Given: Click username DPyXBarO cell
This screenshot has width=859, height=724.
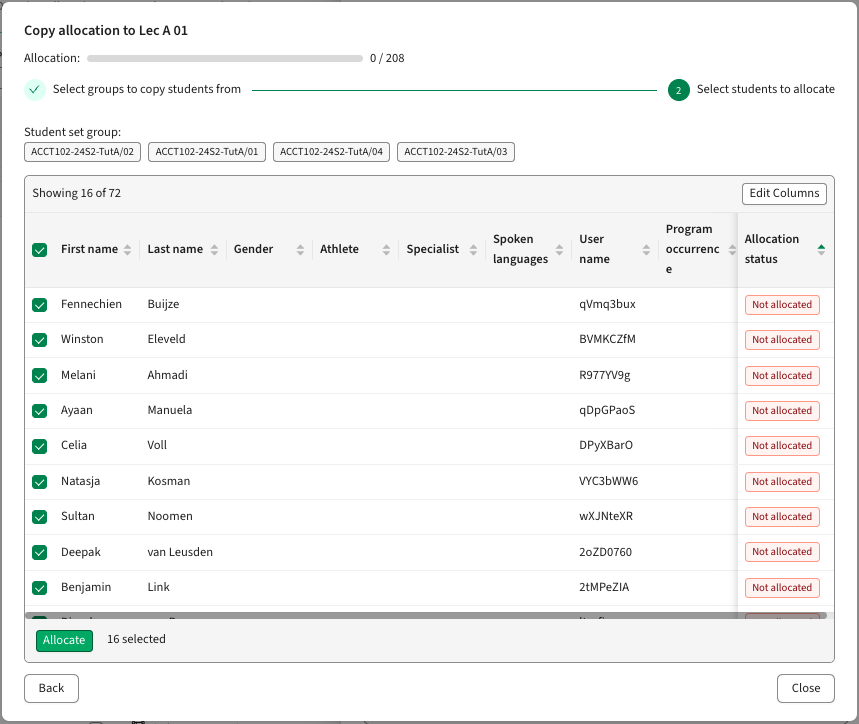Looking at the screenshot, I should pyautogui.click(x=606, y=445).
